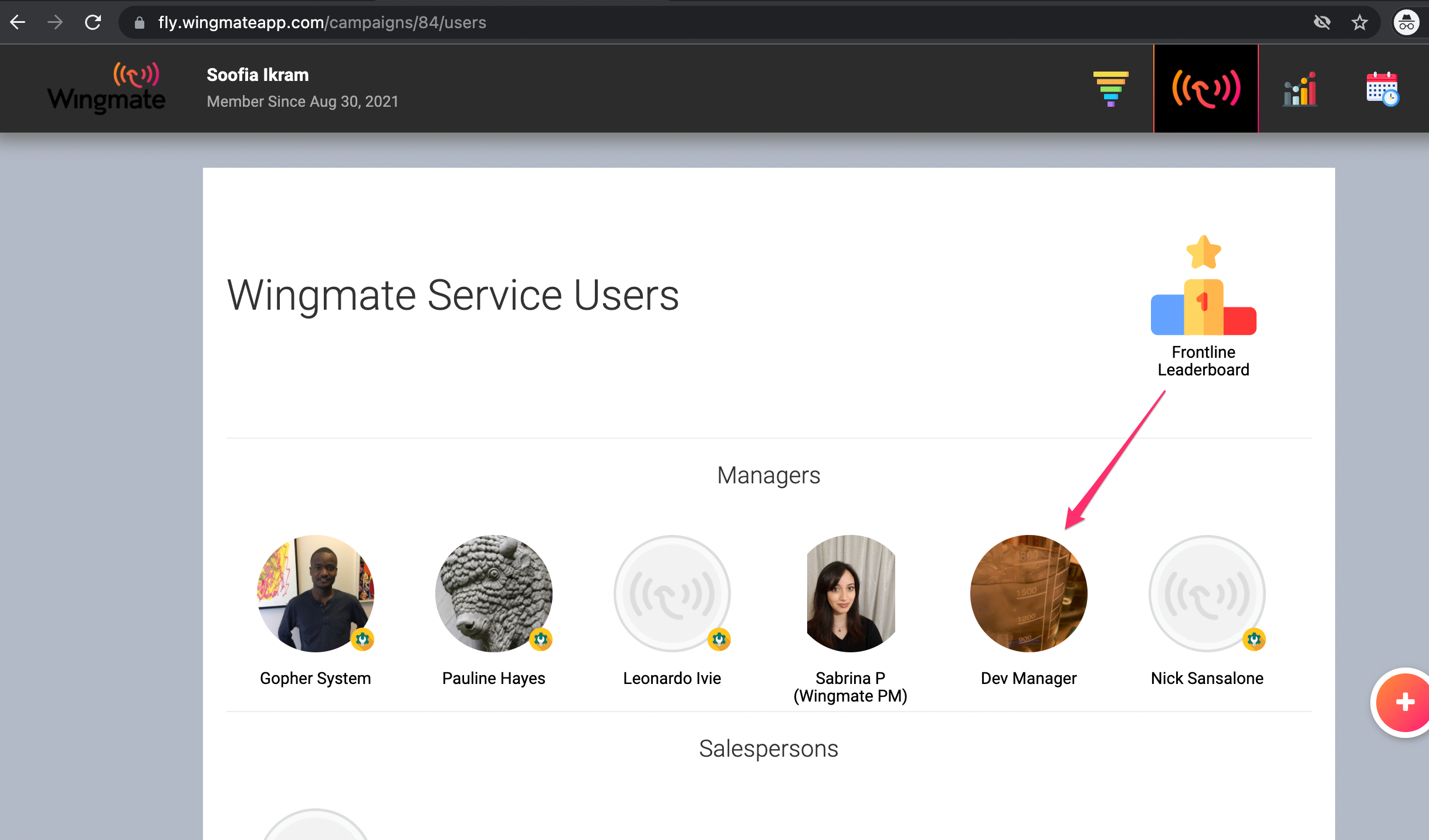Click the badge on Nick Sansalone's avatar
The width and height of the screenshot is (1429, 840).
[1254, 639]
